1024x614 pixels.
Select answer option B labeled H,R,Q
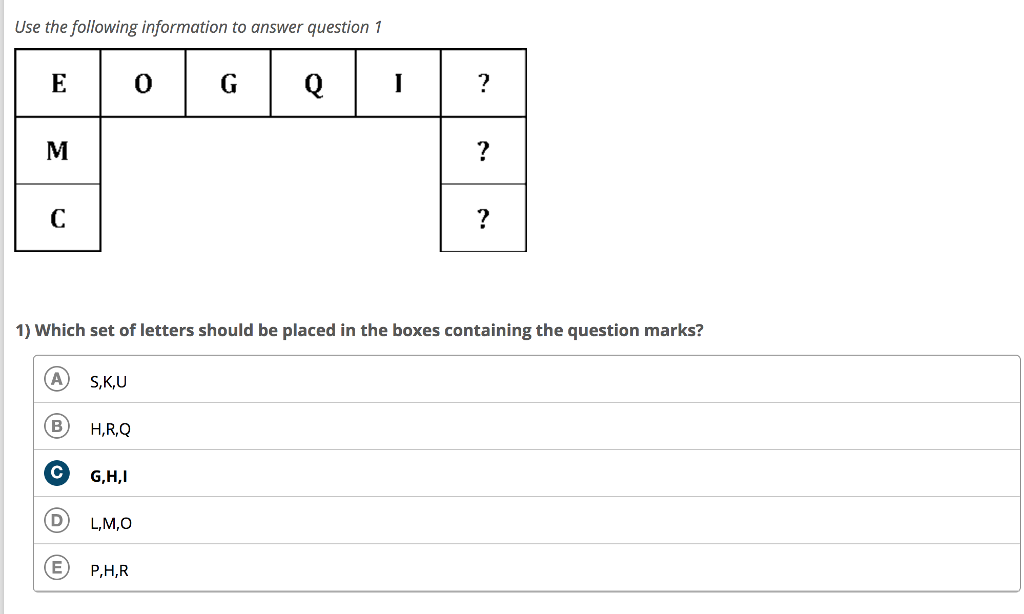click(58, 427)
